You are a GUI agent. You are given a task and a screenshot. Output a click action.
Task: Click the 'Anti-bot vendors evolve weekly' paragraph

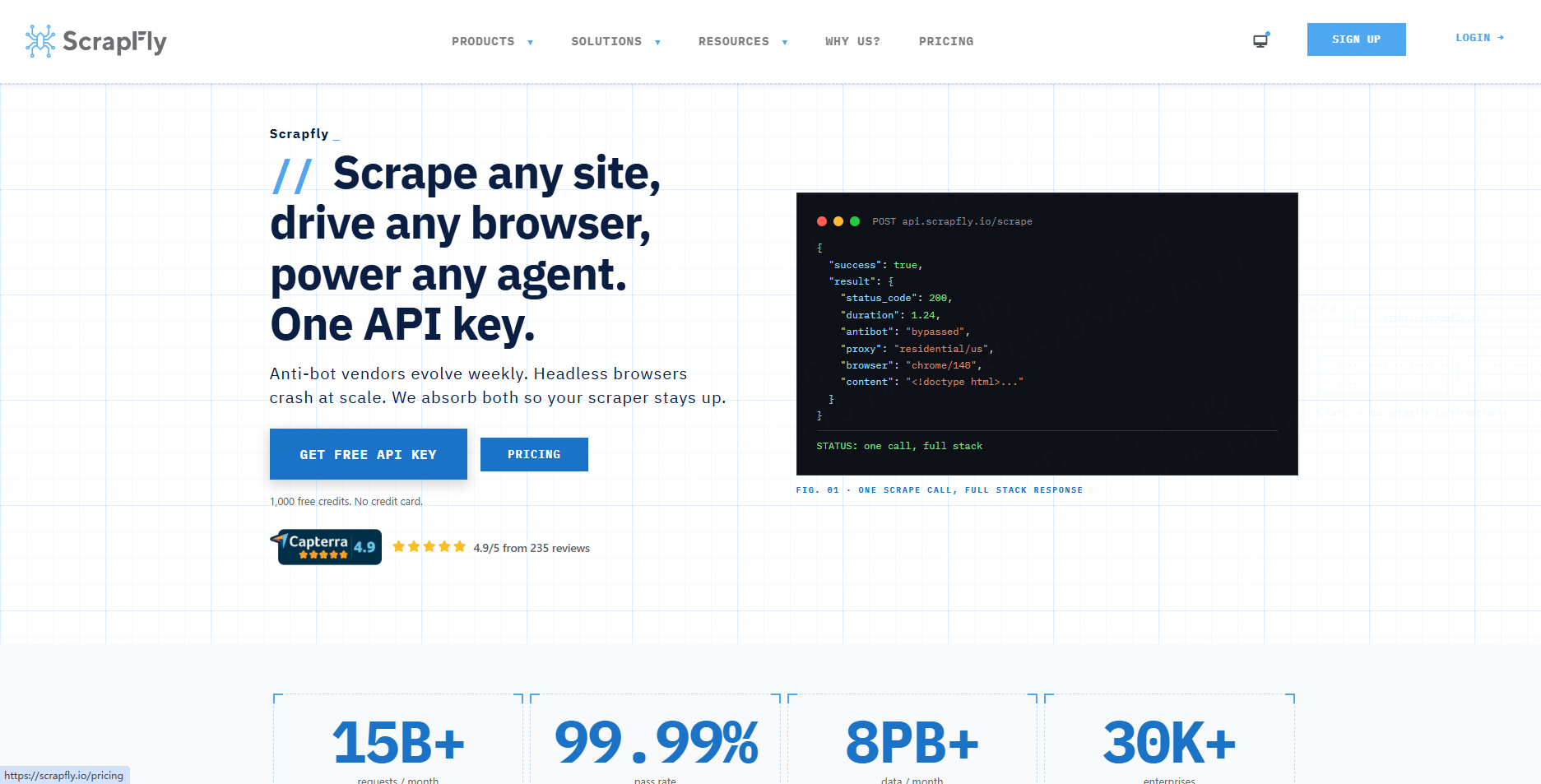pos(498,386)
